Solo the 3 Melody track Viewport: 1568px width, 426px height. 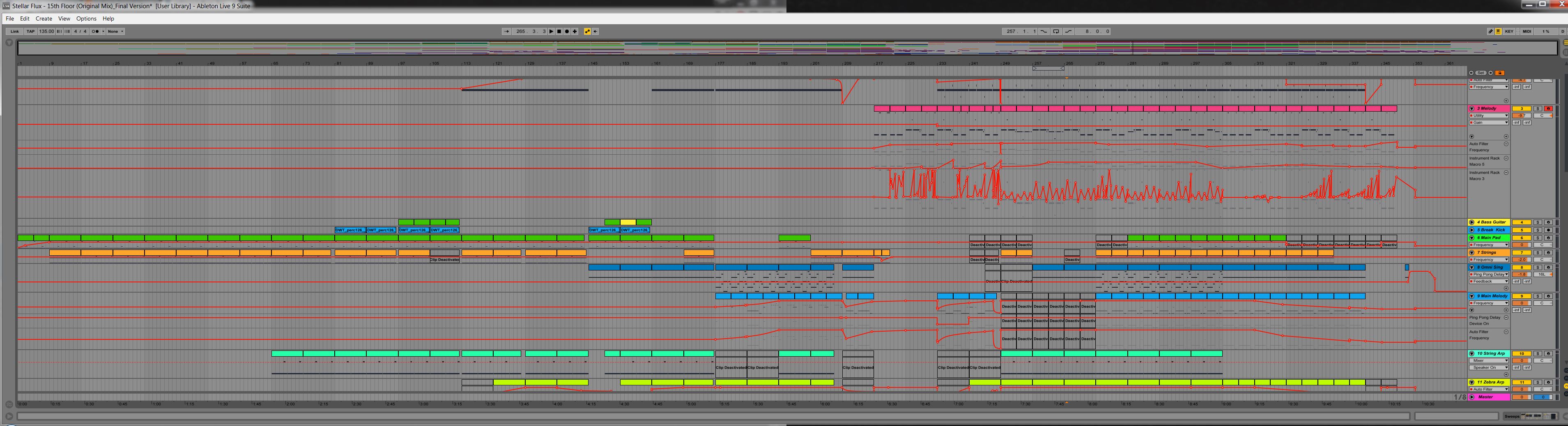pyautogui.click(x=1538, y=108)
